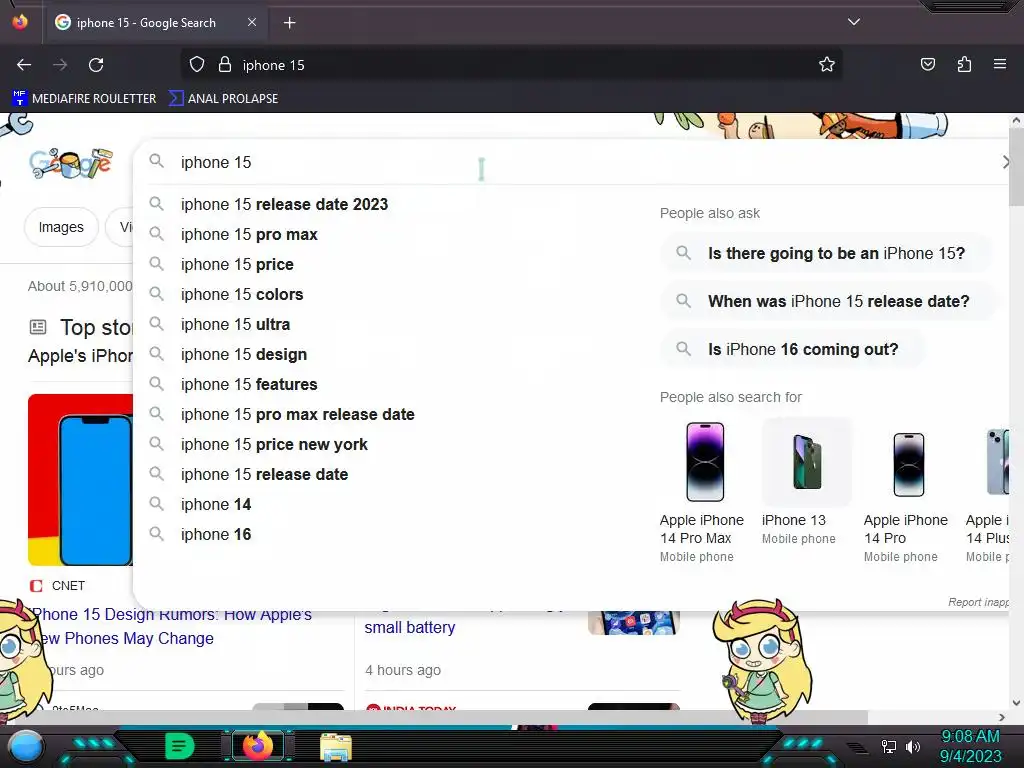Open question Is there going to be an iPhone 15?
This screenshot has height=768, width=1024.
click(x=826, y=253)
